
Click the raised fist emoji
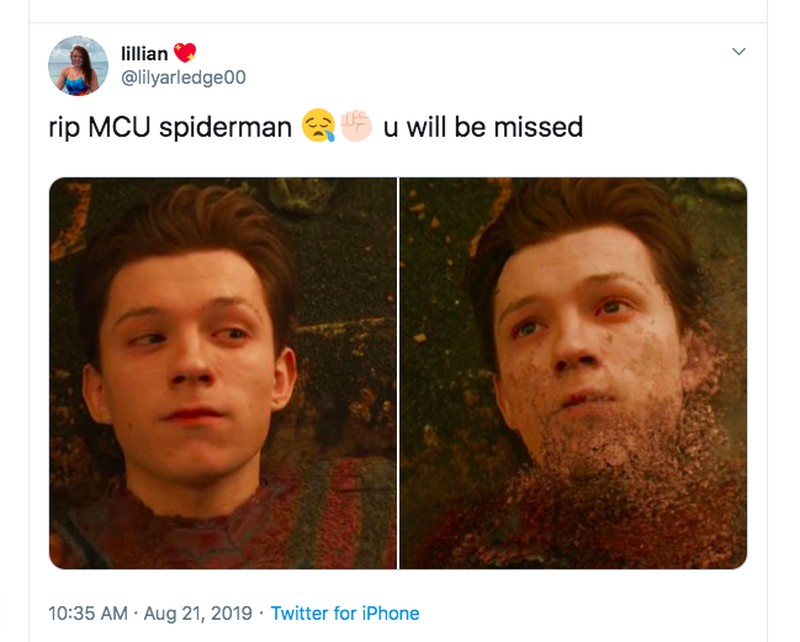pyautogui.click(x=356, y=125)
